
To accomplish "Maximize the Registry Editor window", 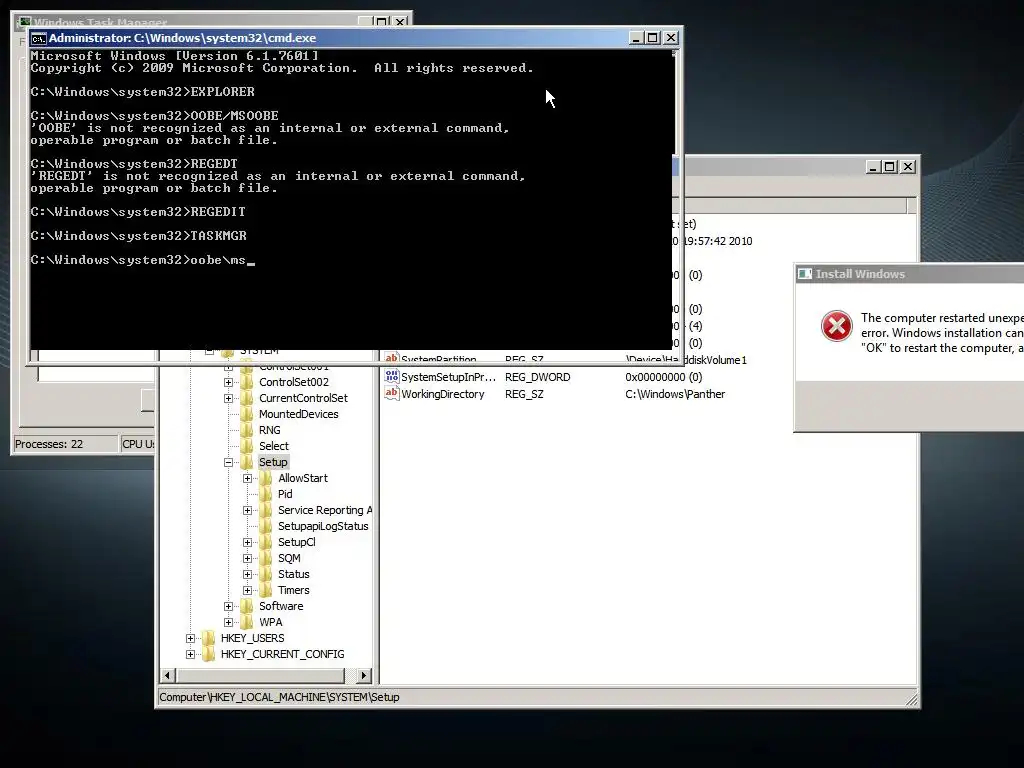I will point(889,167).
